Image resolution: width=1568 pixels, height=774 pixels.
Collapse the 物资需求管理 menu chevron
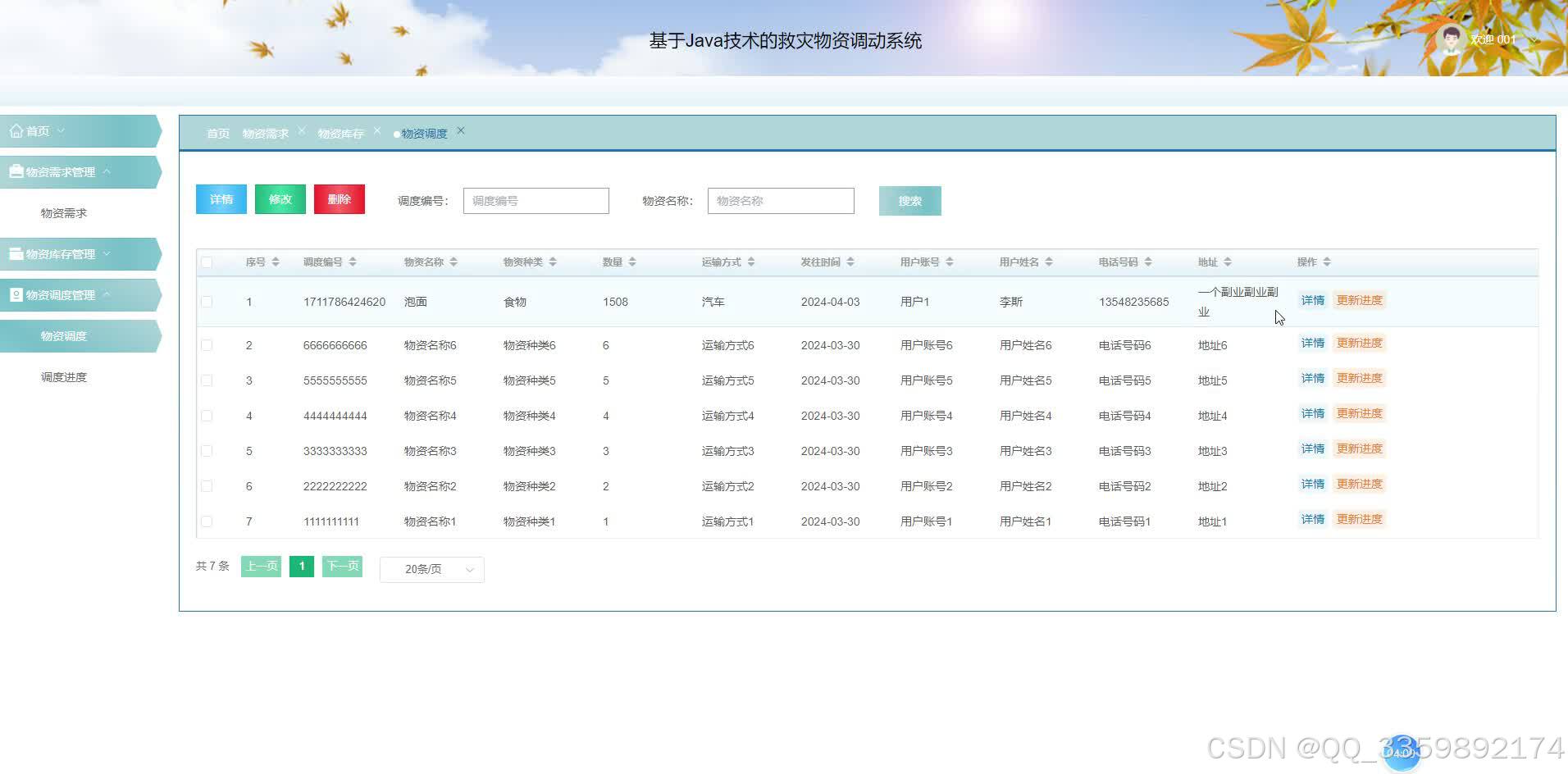(x=107, y=171)
